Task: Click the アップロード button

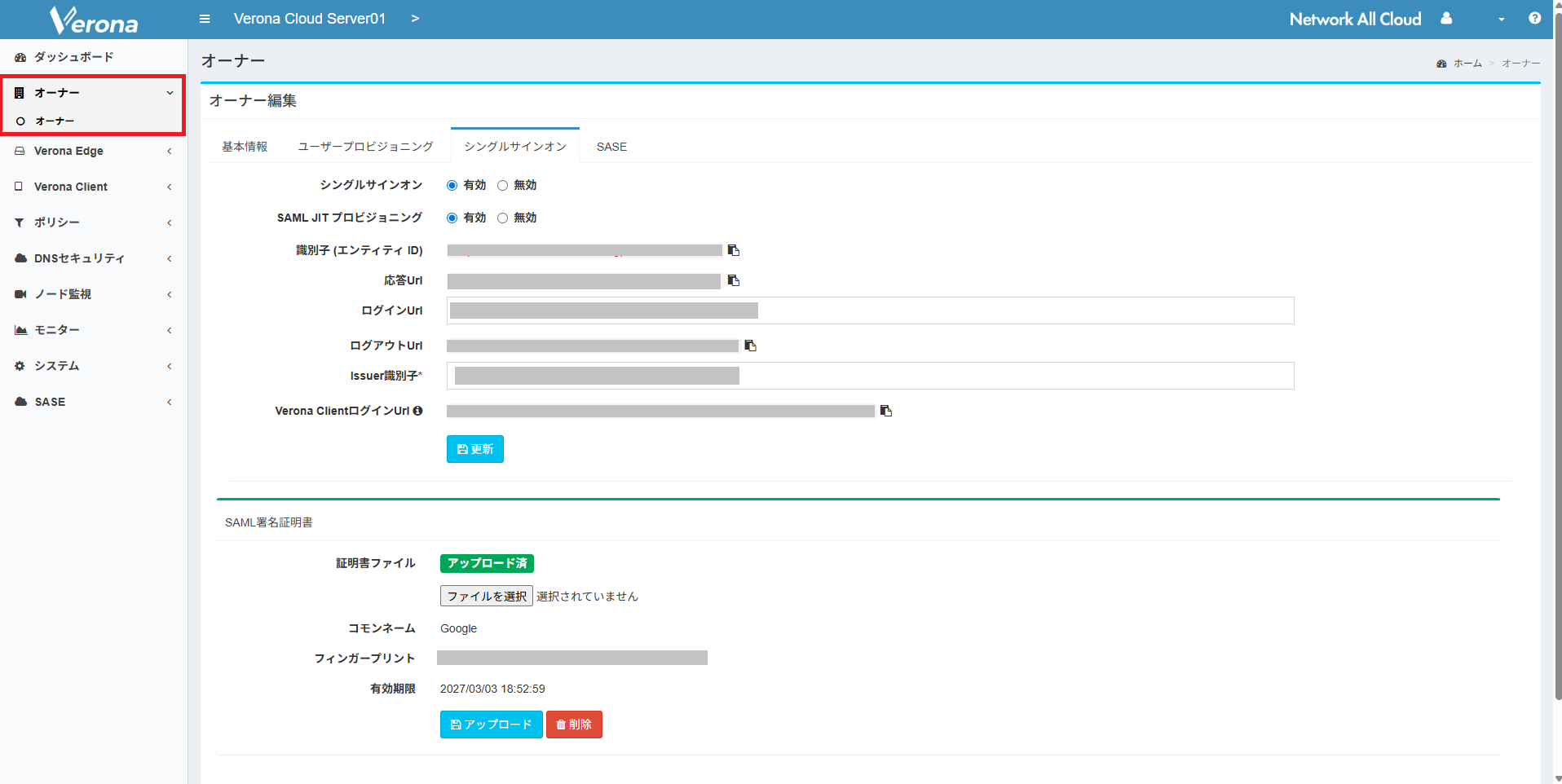Action: point(492,725)
